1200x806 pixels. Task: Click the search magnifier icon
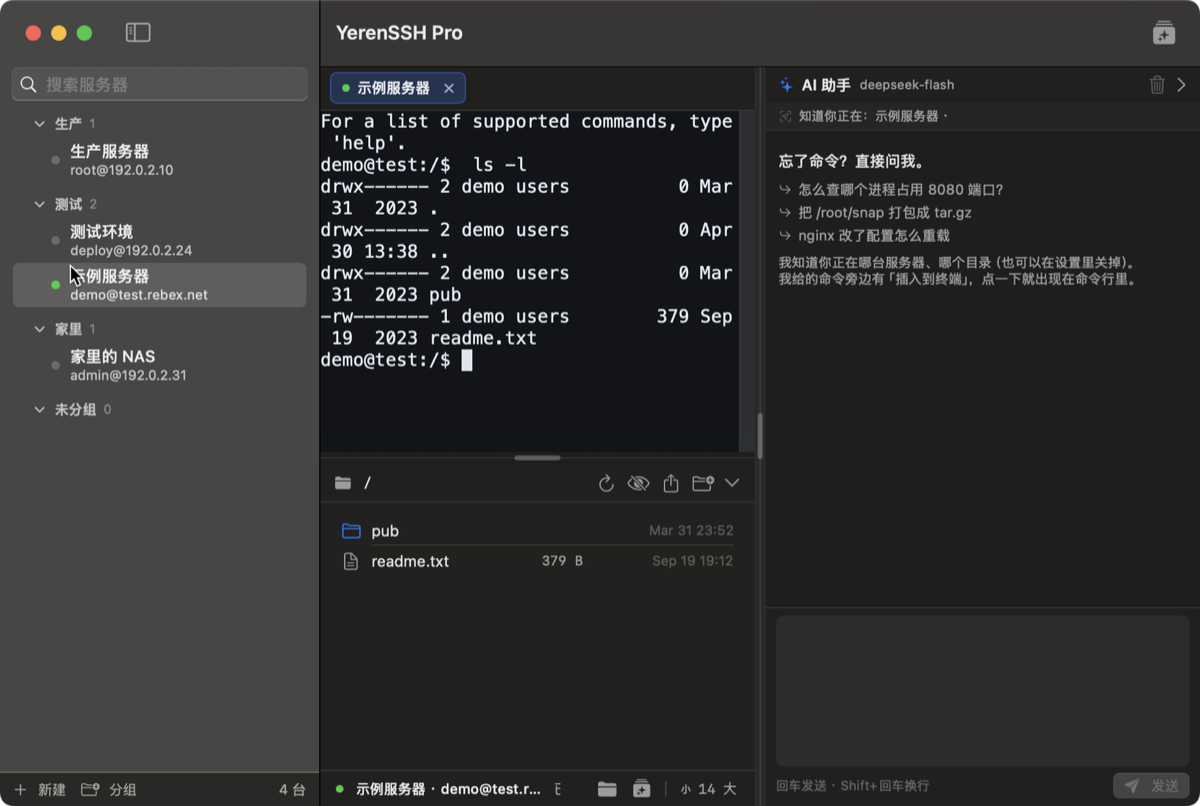[29, 85]
